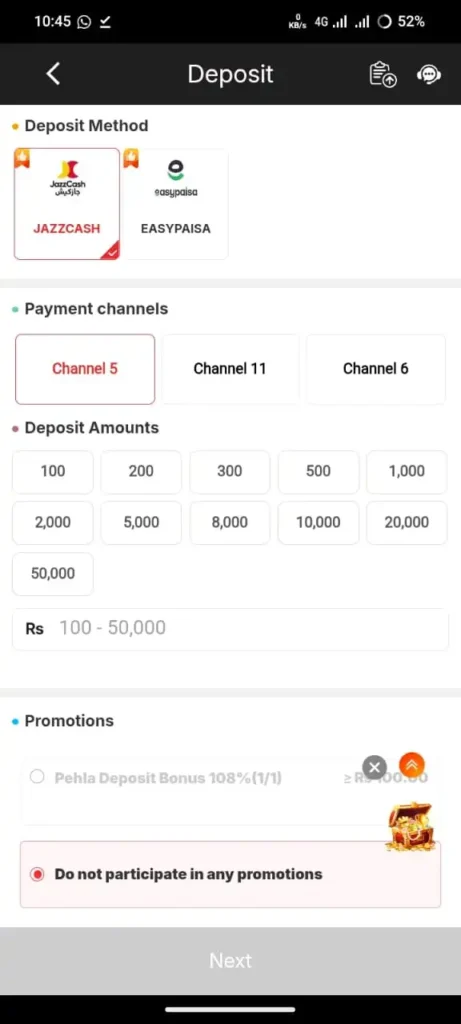Tap the Promotions heading
Image resolution: width=461 pixels, height=1024 pixels.
pos(69,721)
